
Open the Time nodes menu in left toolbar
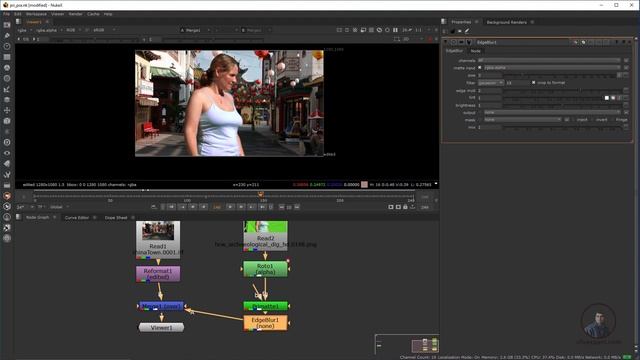[x=7, y=46]
